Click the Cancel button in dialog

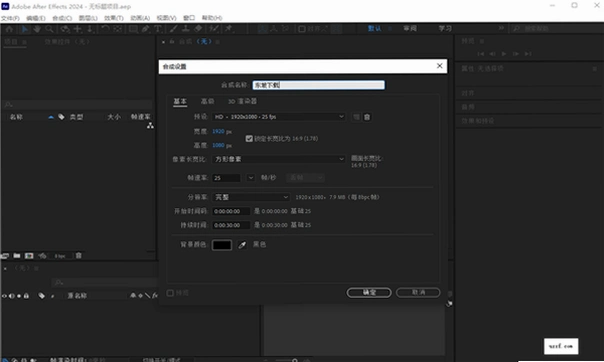click(x=418, y=293)
